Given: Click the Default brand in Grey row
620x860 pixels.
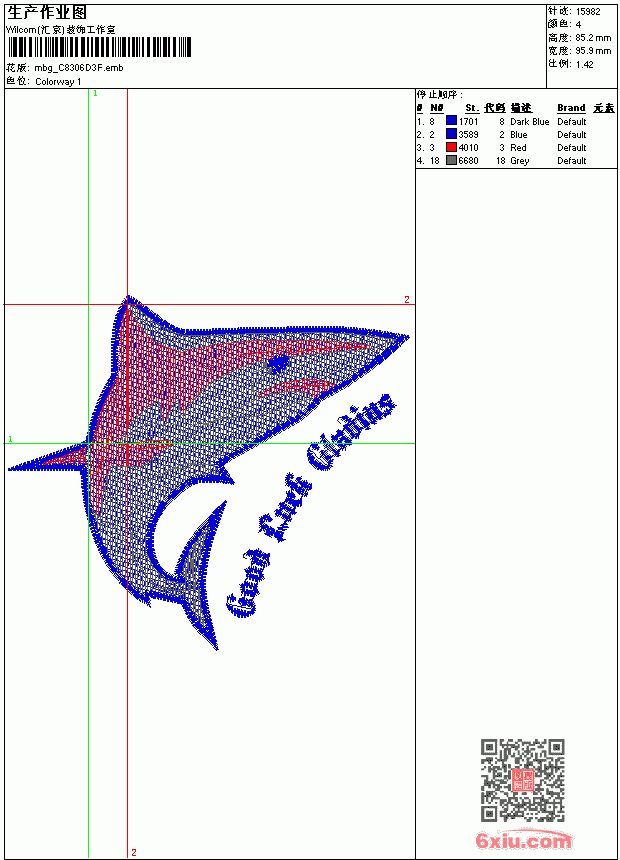Looking at the screenshot, I should click(572, 161).
